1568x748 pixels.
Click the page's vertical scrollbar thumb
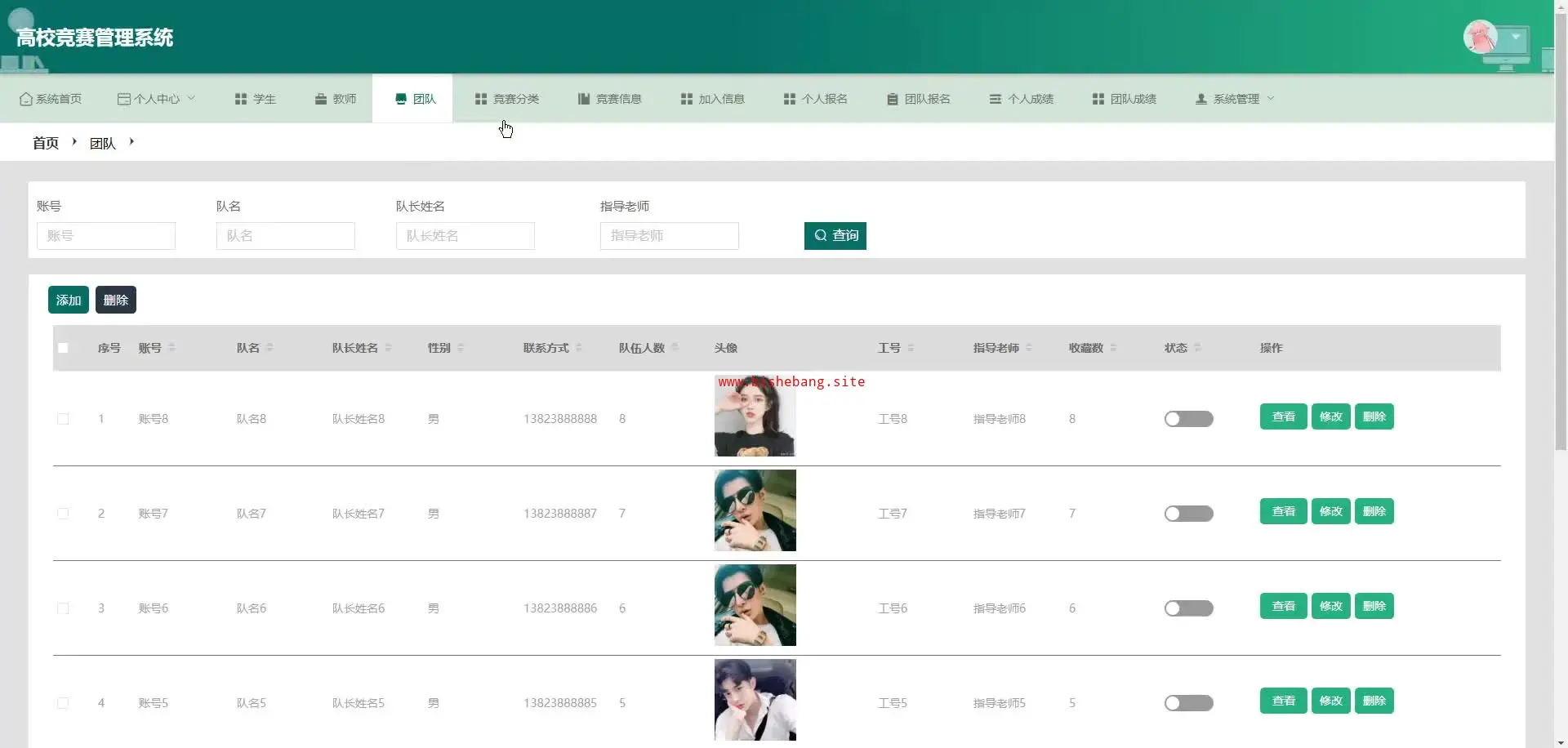1561,232
